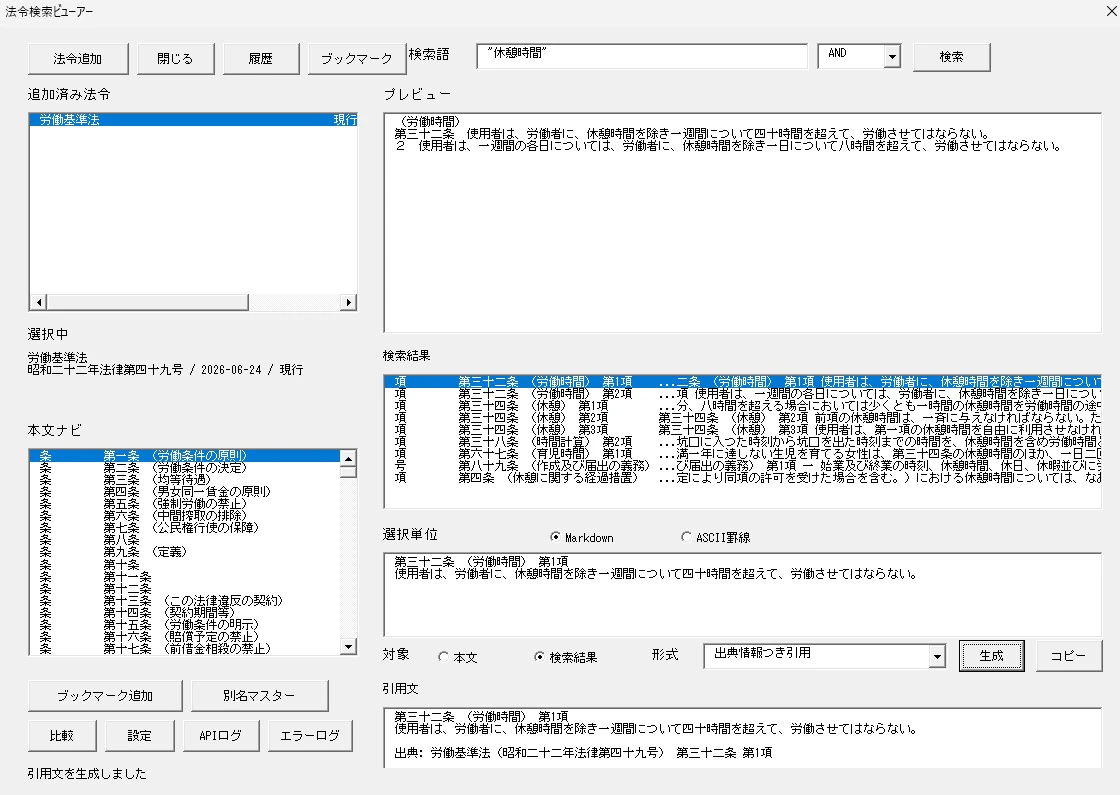The width and height of the screenshot is (1120, 795).
Task: Click the 比較 button
Action: point(62,736)
